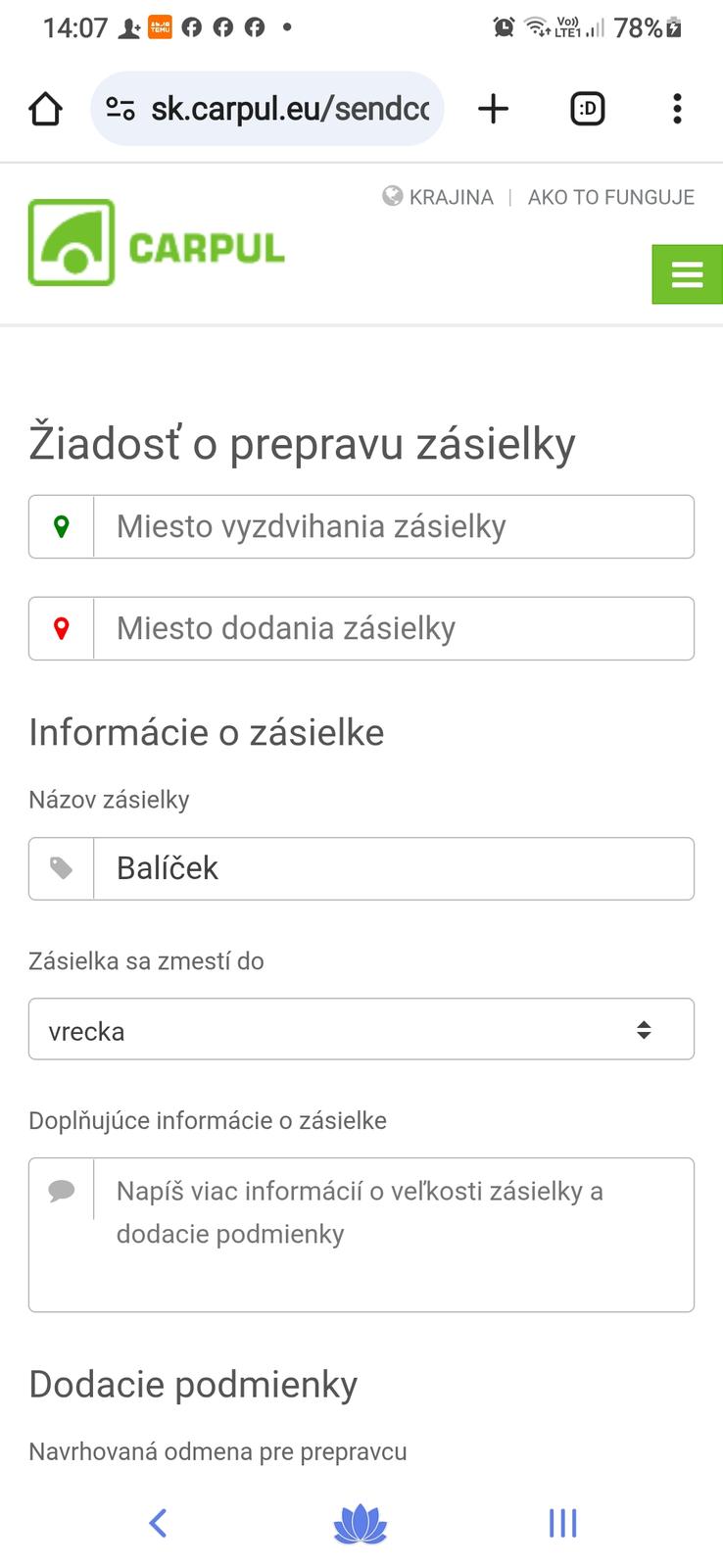Click the Carpul logo

click(157, 243)
